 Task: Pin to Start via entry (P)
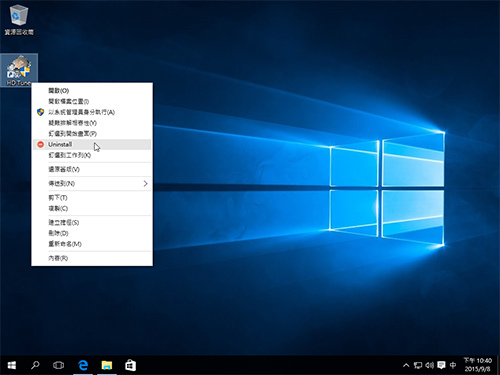[92, 133]
